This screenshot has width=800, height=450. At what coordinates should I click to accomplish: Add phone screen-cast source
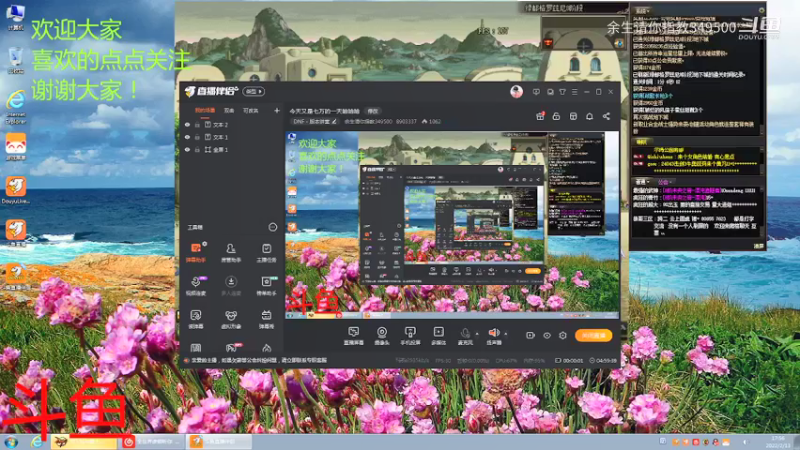(x=410, y=336)
